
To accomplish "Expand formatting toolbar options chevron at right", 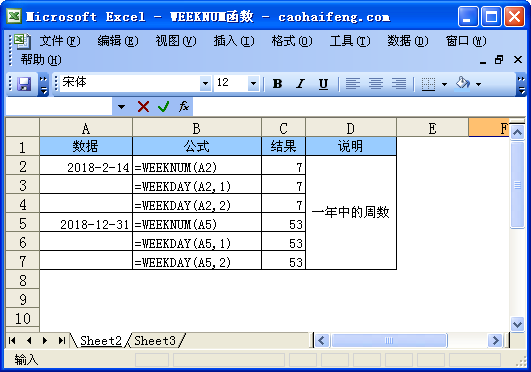I will [x=522, y=85].
